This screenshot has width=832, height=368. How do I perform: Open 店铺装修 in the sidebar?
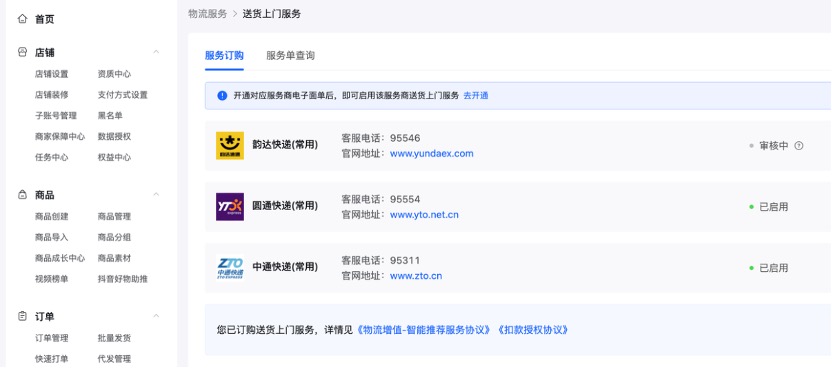[x=51, y=95]
